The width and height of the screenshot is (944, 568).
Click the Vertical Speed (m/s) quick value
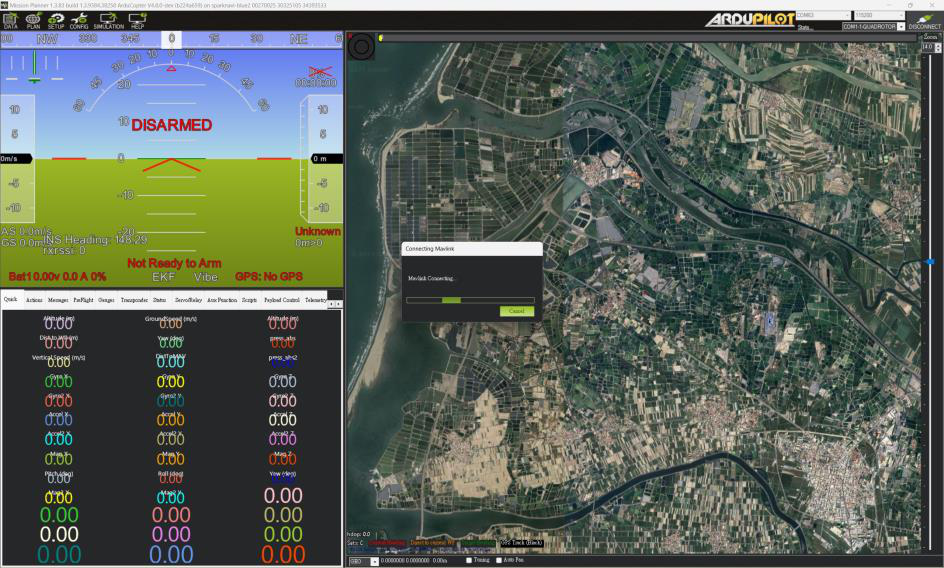pos(58,362)
